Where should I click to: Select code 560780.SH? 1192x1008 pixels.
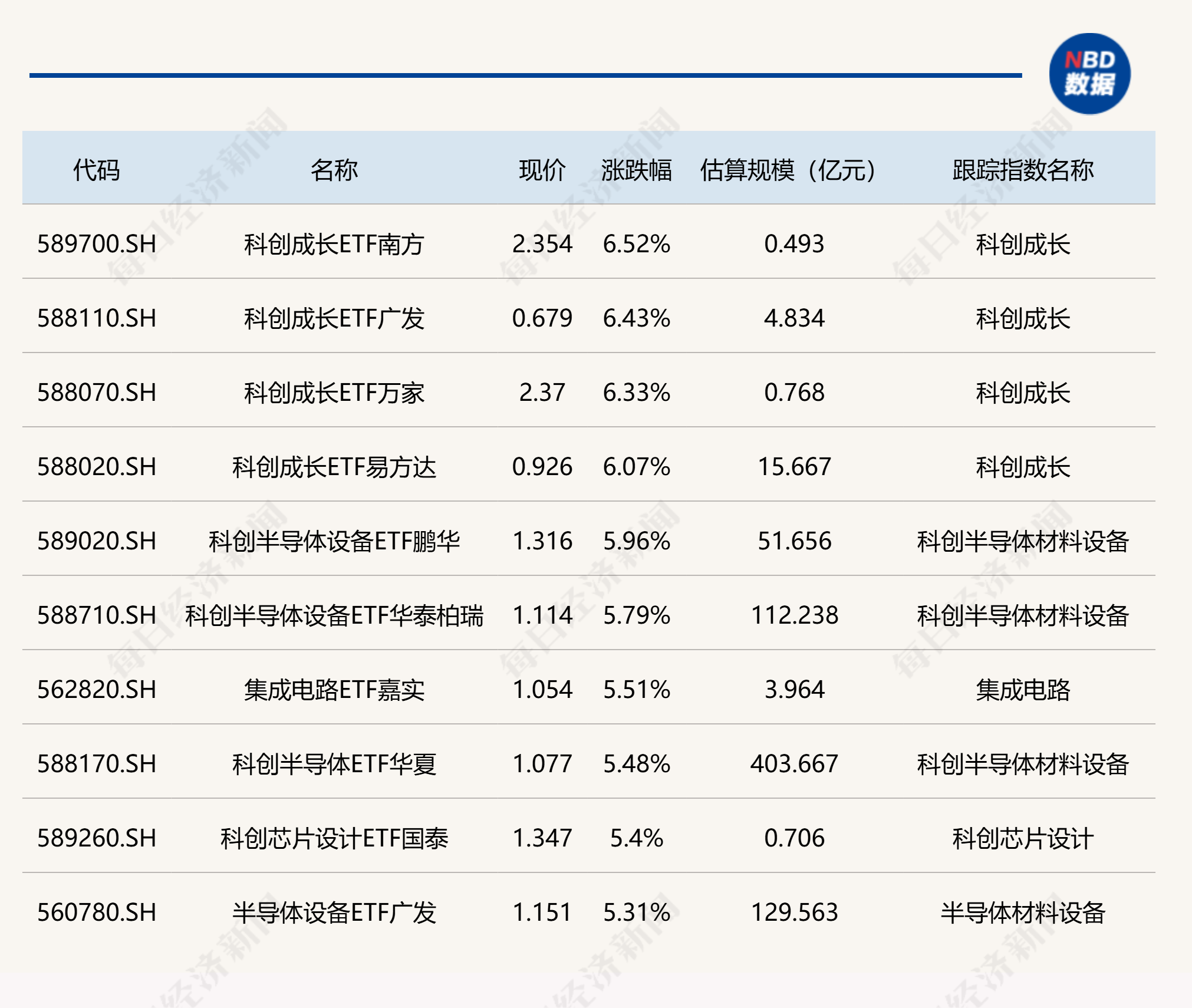(x=97, y=913)
